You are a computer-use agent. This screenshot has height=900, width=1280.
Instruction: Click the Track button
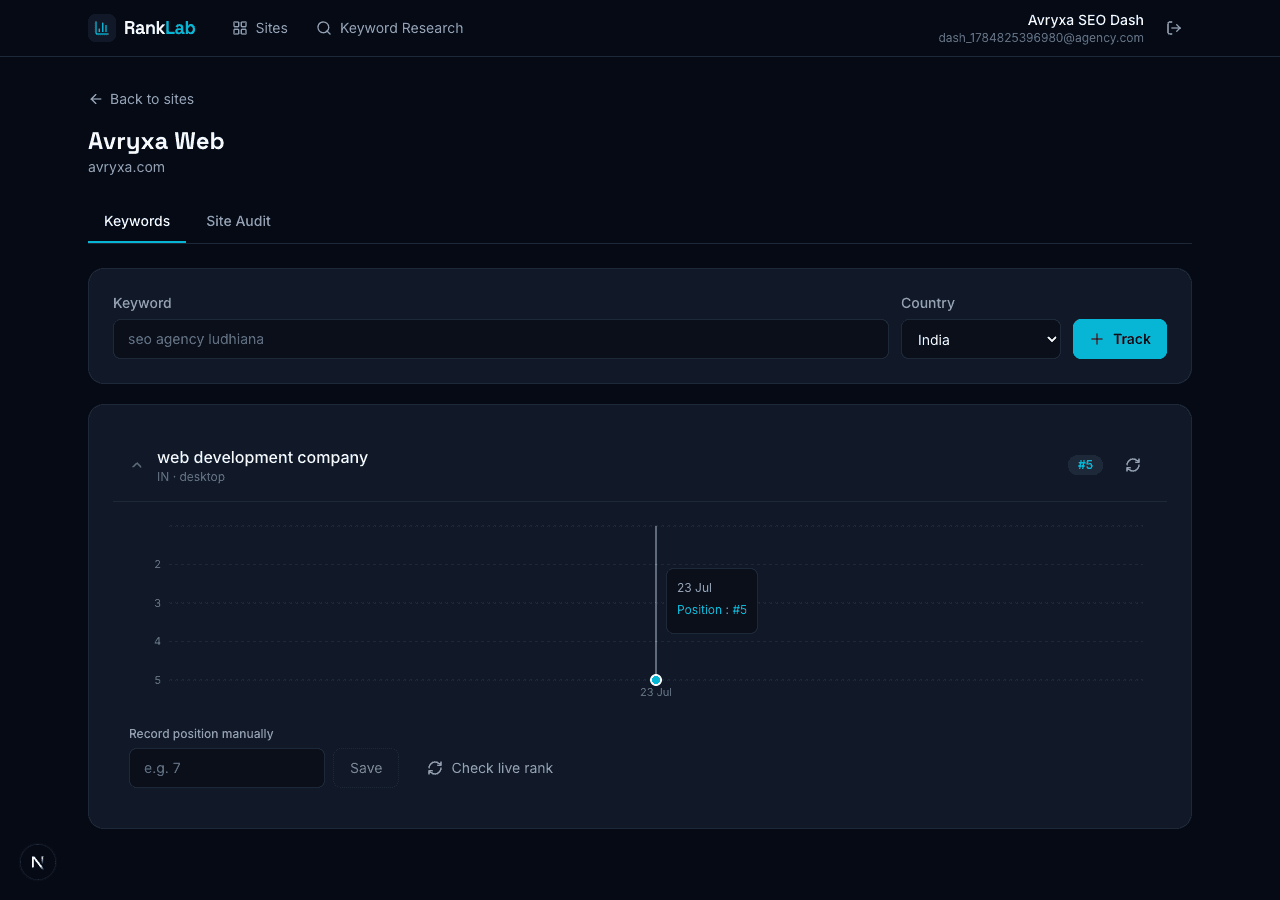point(1120,339)
